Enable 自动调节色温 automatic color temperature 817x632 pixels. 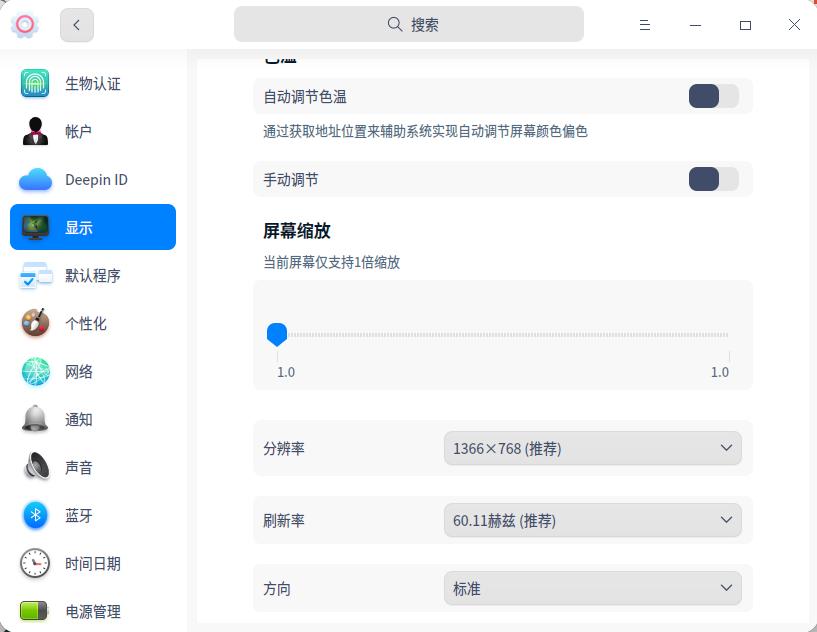[713, 96]
